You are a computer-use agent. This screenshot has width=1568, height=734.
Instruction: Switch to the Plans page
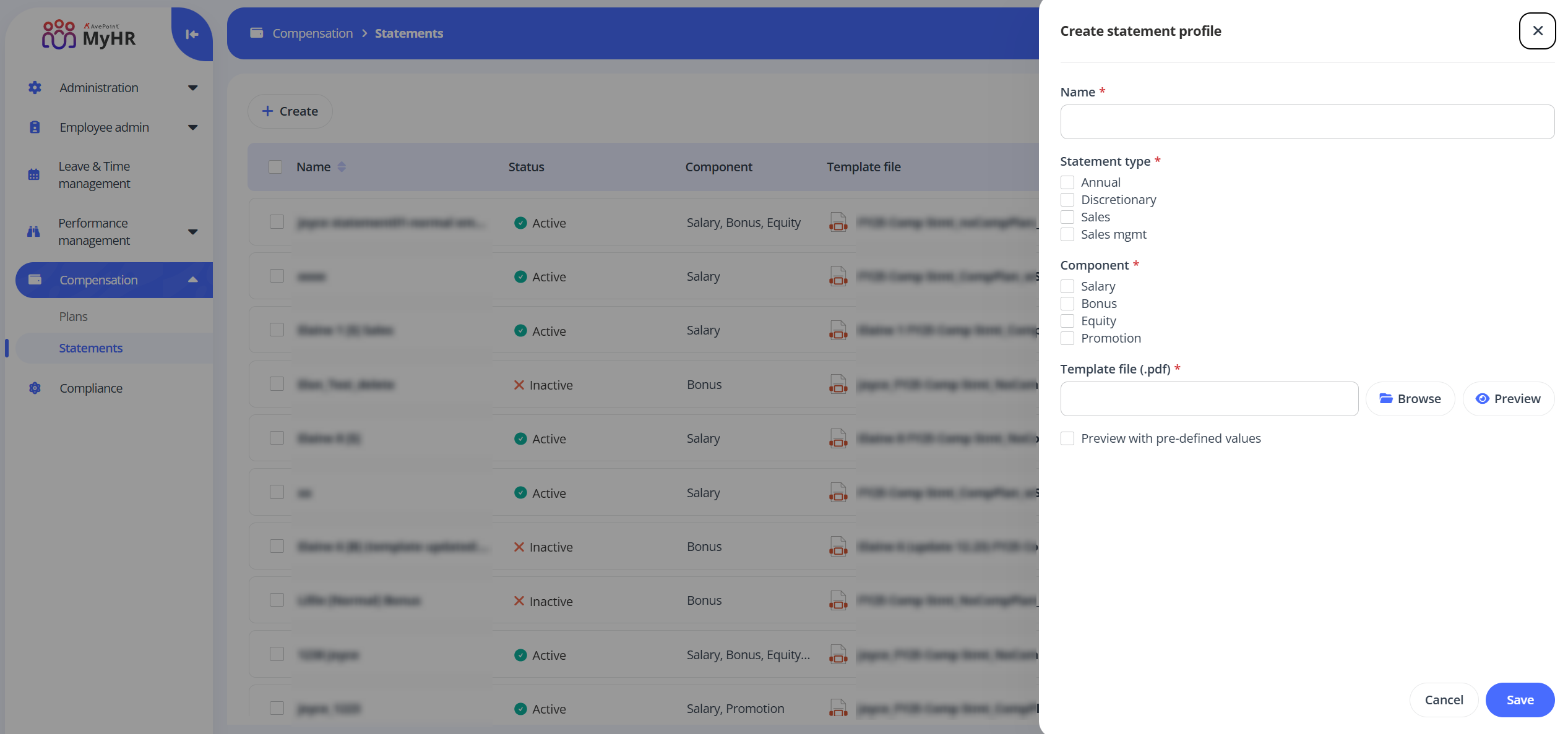pyautogui.click(x=72, y=316)
